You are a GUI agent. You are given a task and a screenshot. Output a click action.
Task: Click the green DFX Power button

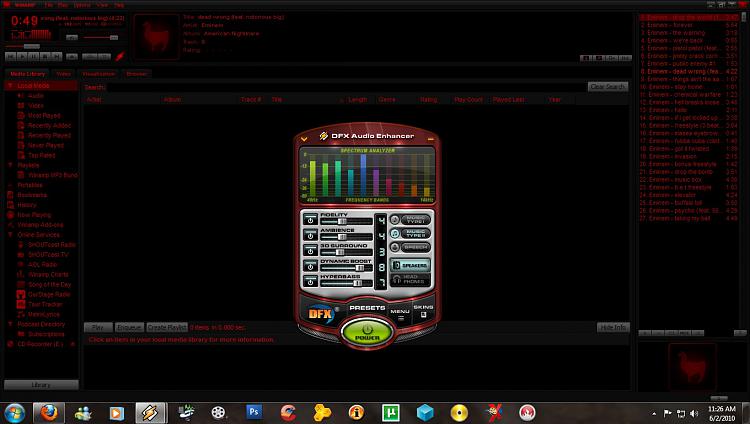[x=367, y=332]
